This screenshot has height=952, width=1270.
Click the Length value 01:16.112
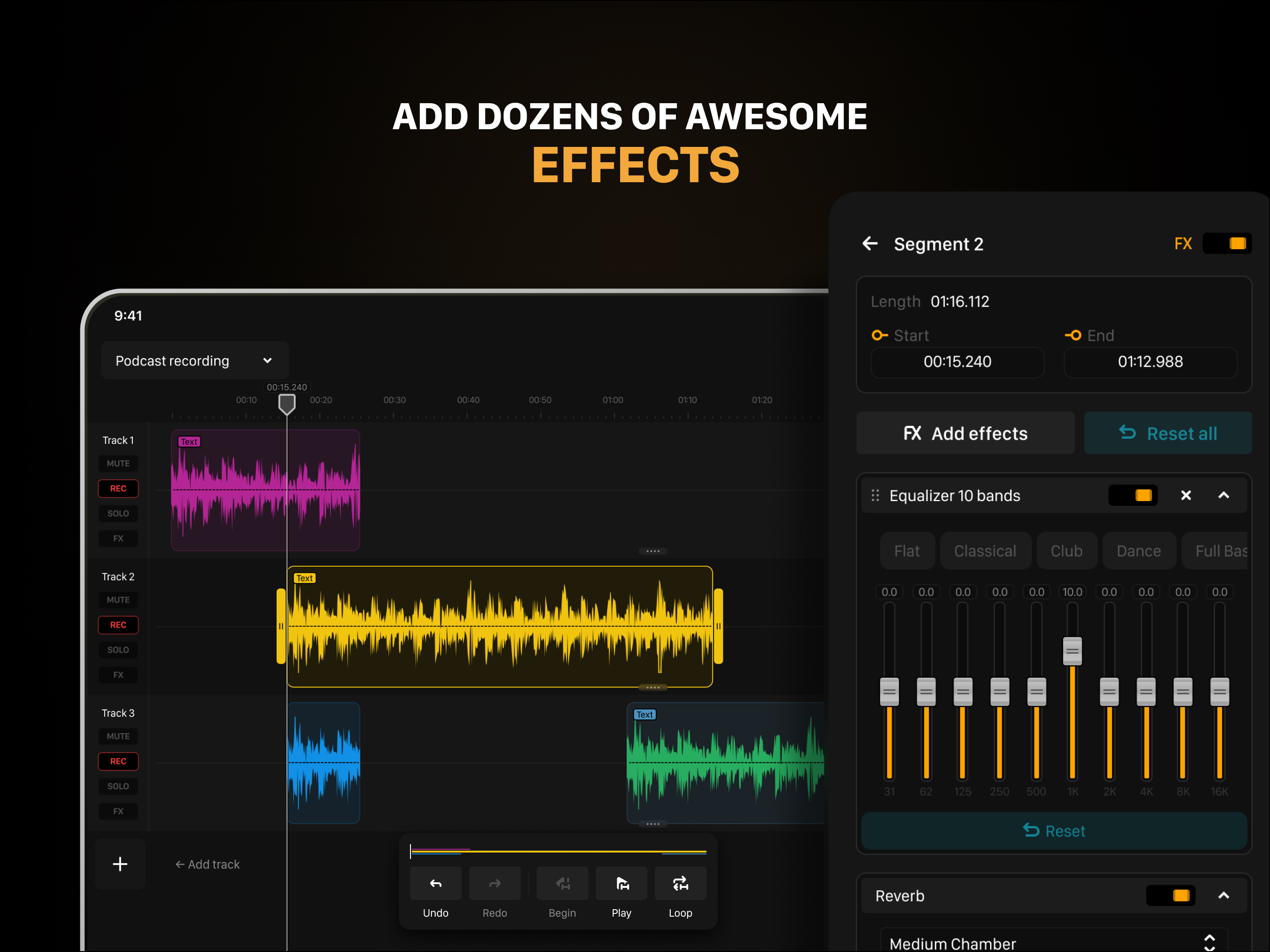[x=960, y=301]
